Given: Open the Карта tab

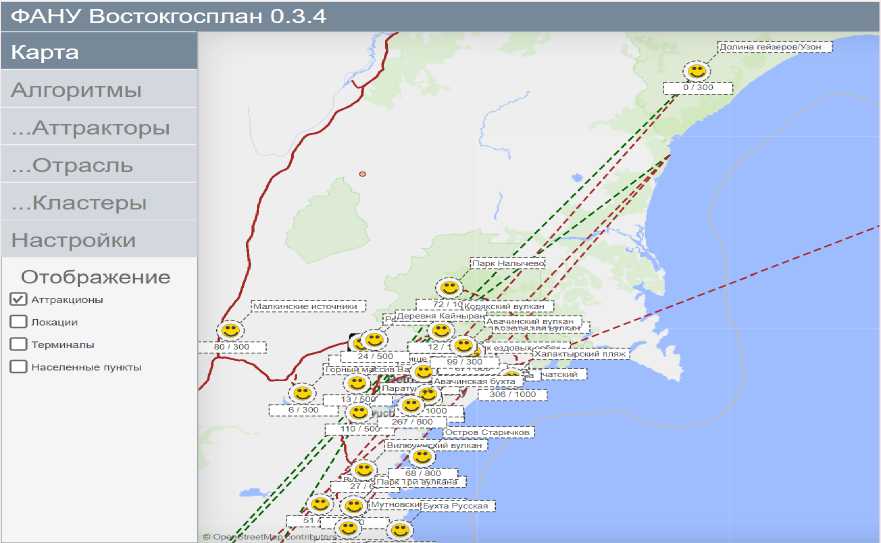Looking at the screenshot, I should pos(98,53).
